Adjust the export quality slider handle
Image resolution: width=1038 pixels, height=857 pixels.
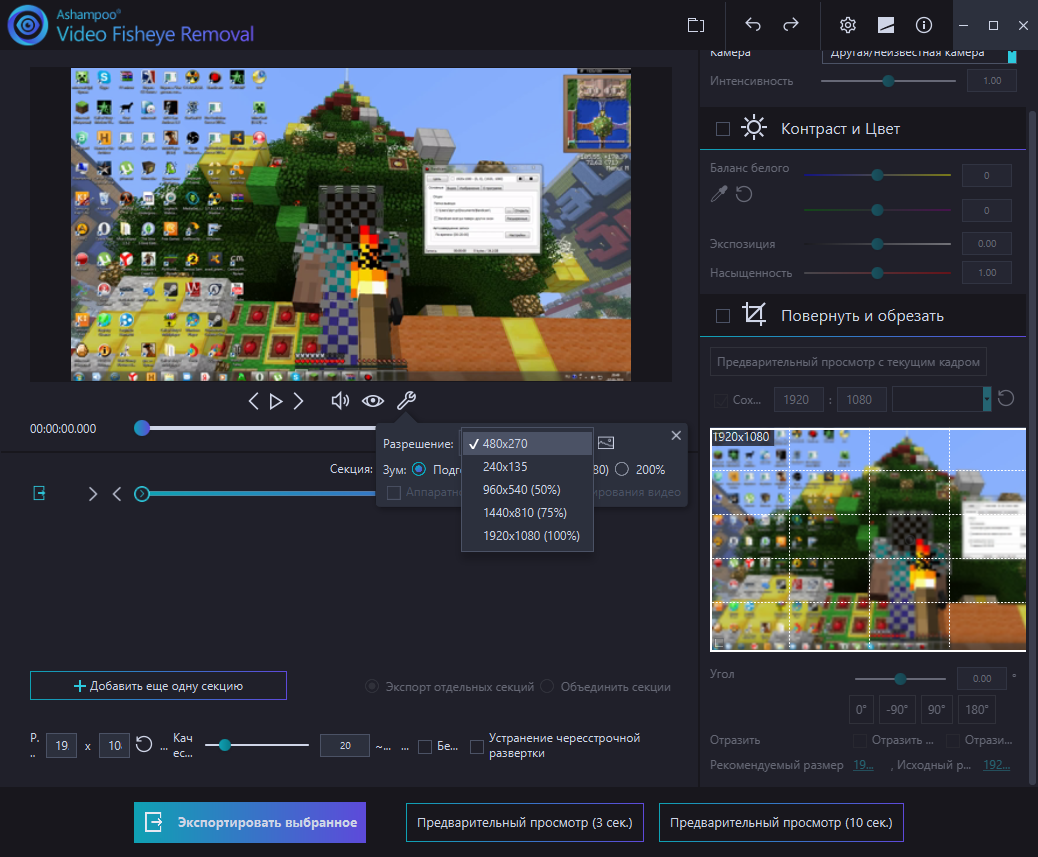225,745
